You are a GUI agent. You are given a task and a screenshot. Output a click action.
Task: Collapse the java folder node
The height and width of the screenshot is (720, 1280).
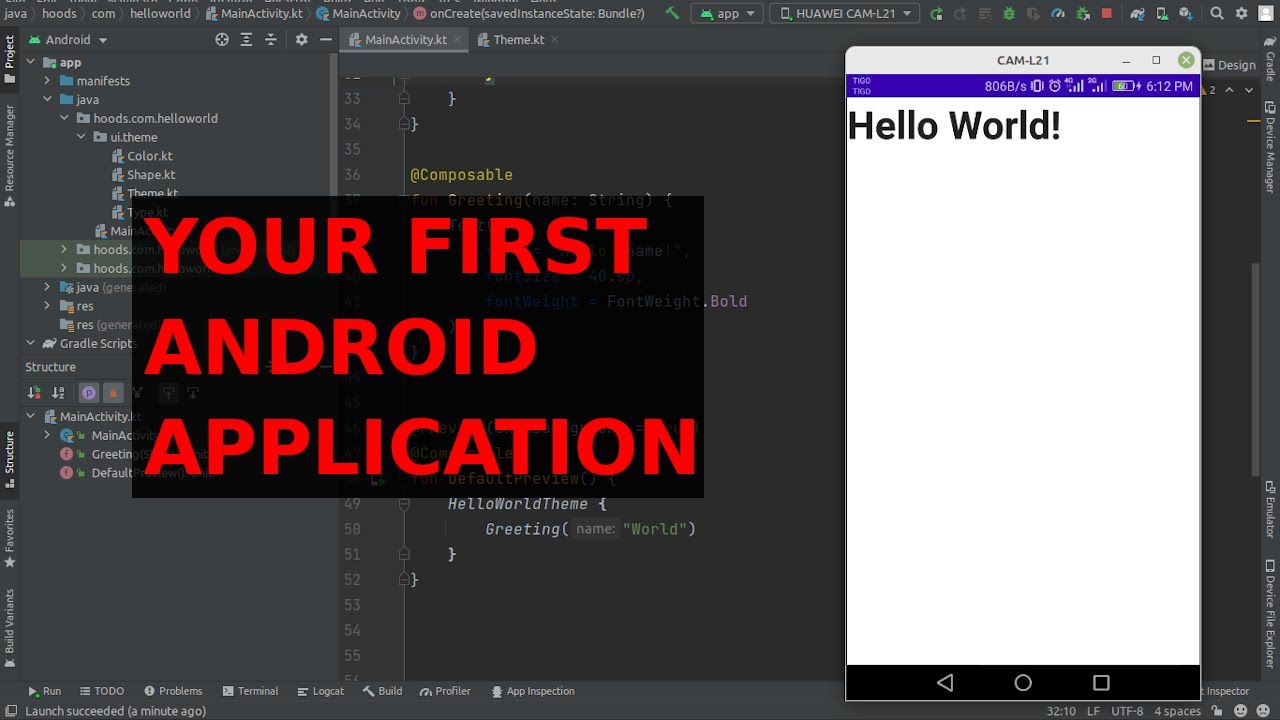47,99
